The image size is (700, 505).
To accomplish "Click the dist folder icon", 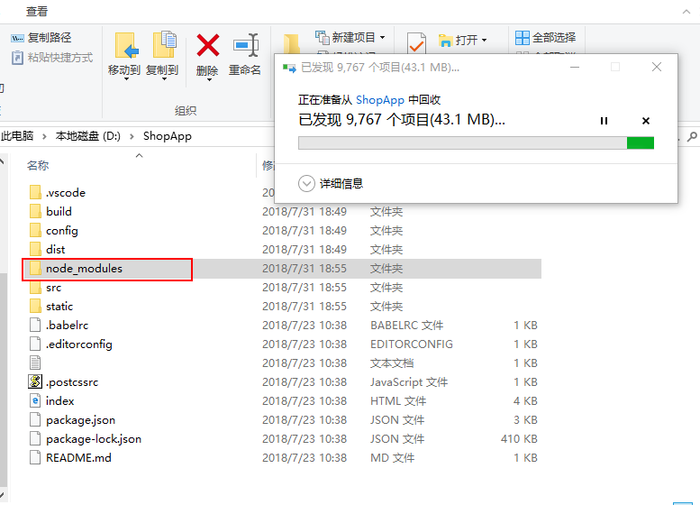I will pyautogui.click(x=35, y=249).
